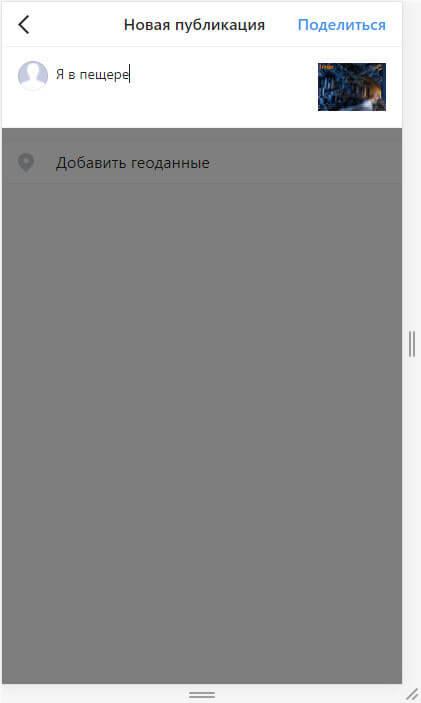This screenshot has height=703, width=421.
Task: Place cursor on the word "пещере"
Action: coord(104,74)
